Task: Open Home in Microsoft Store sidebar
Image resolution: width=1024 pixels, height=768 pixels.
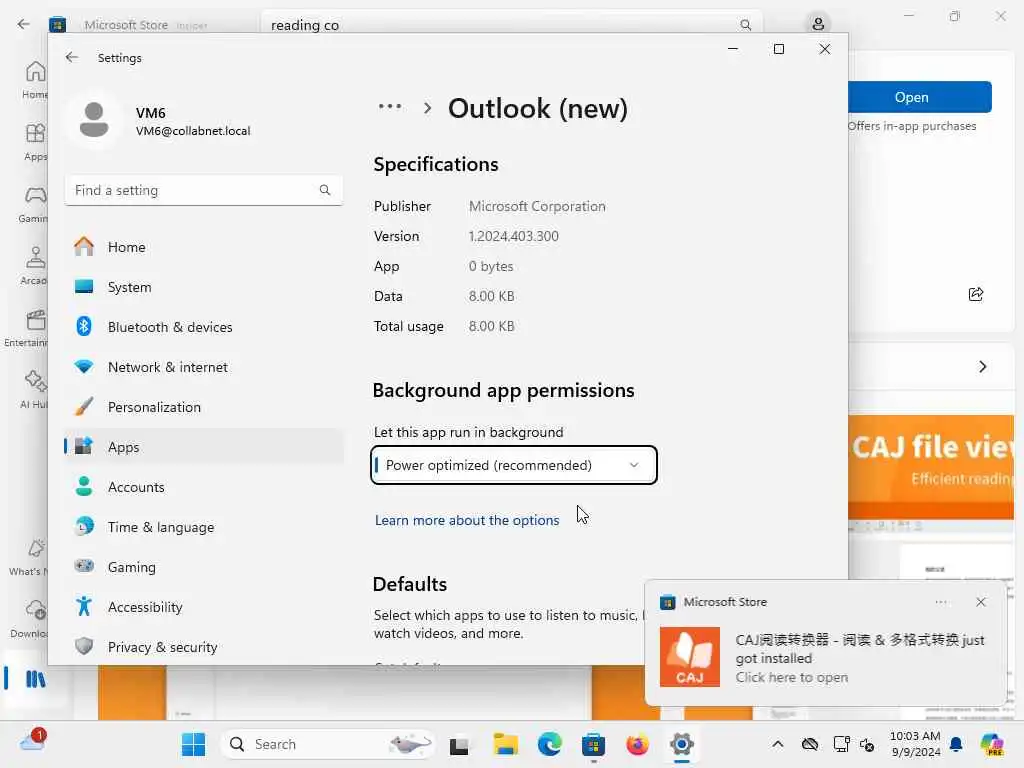Action: click(35, 80)
